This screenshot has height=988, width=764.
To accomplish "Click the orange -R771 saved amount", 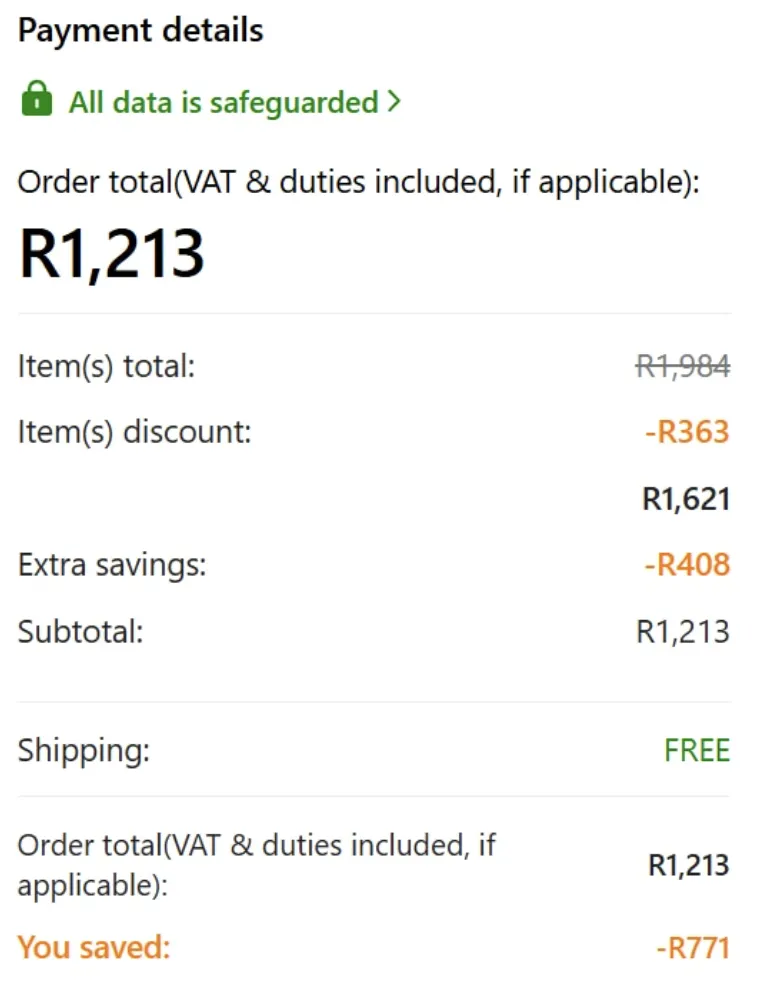I will point(692,947).
